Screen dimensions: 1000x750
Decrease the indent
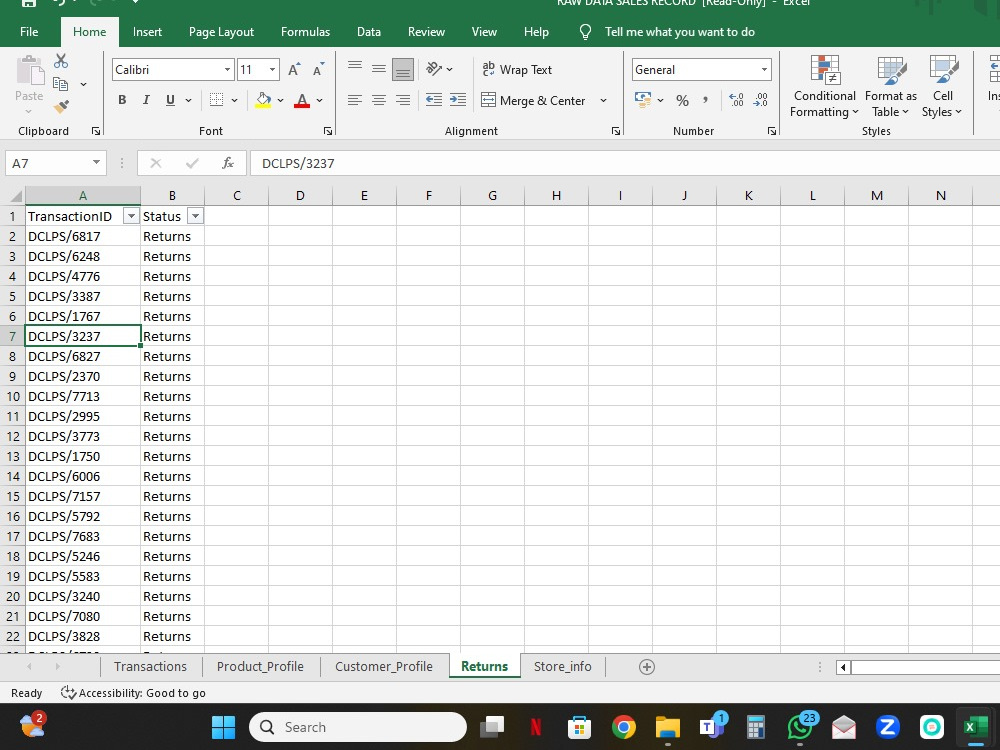pyautogui.click(x=434, y=100)
